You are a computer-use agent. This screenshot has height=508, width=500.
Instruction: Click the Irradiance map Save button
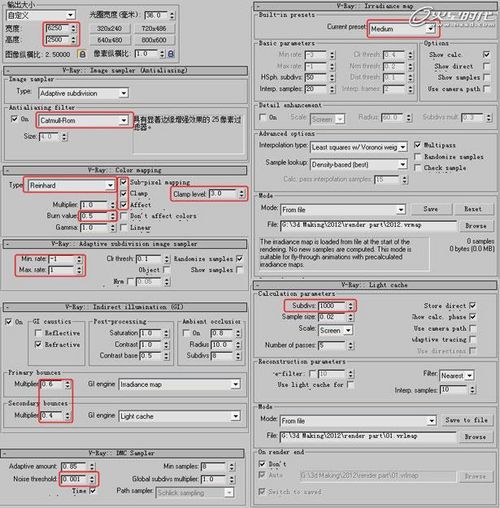pyautogui.click(x=431, y=209)
